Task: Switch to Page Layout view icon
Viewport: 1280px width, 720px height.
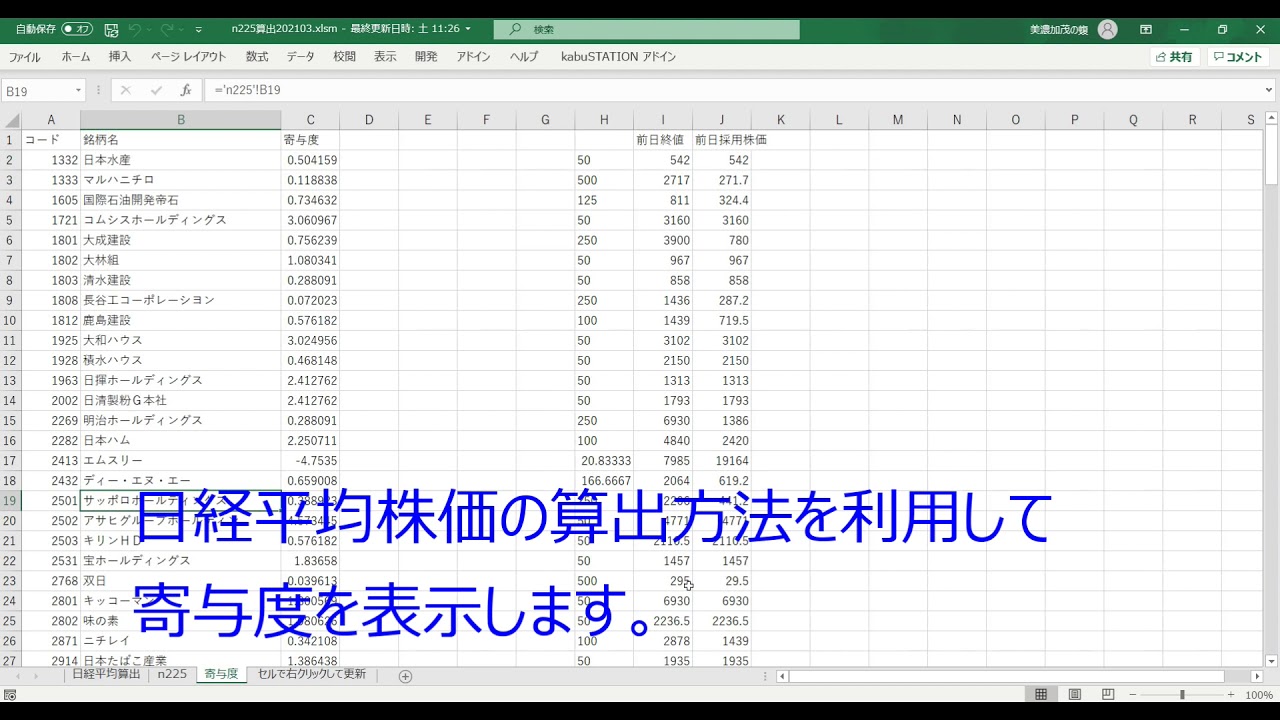Action: pyautogui.click(x=1074, y=695)
